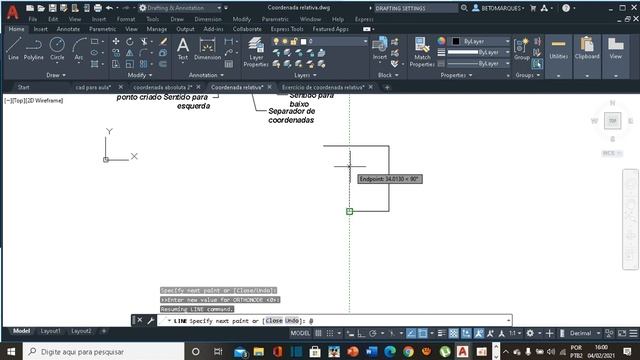This screenshot has height=360, width=640.
Task: Toggle object snap tracking in status bar
Action: (411, 333)
